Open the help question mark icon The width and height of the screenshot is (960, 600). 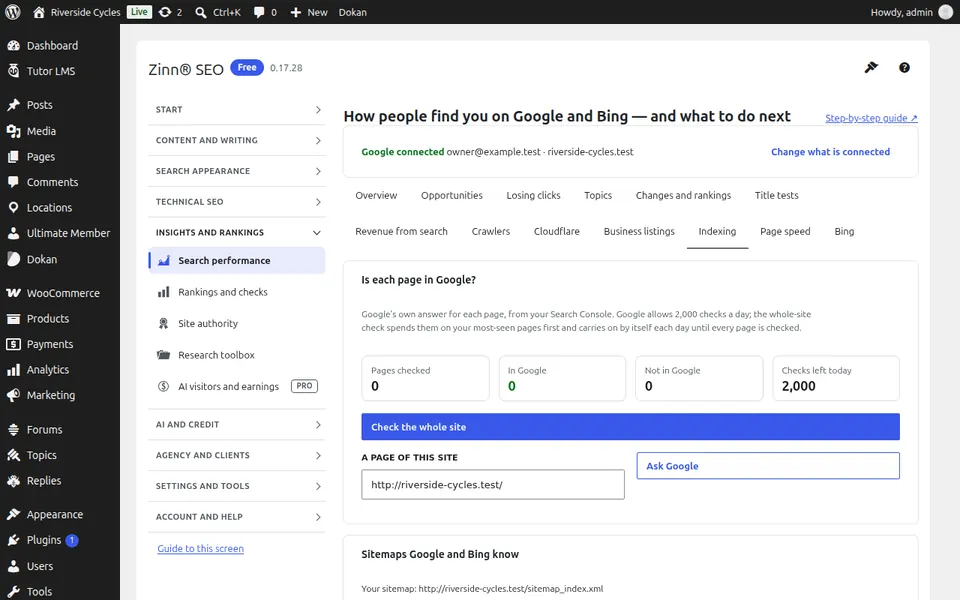(904, 67)
